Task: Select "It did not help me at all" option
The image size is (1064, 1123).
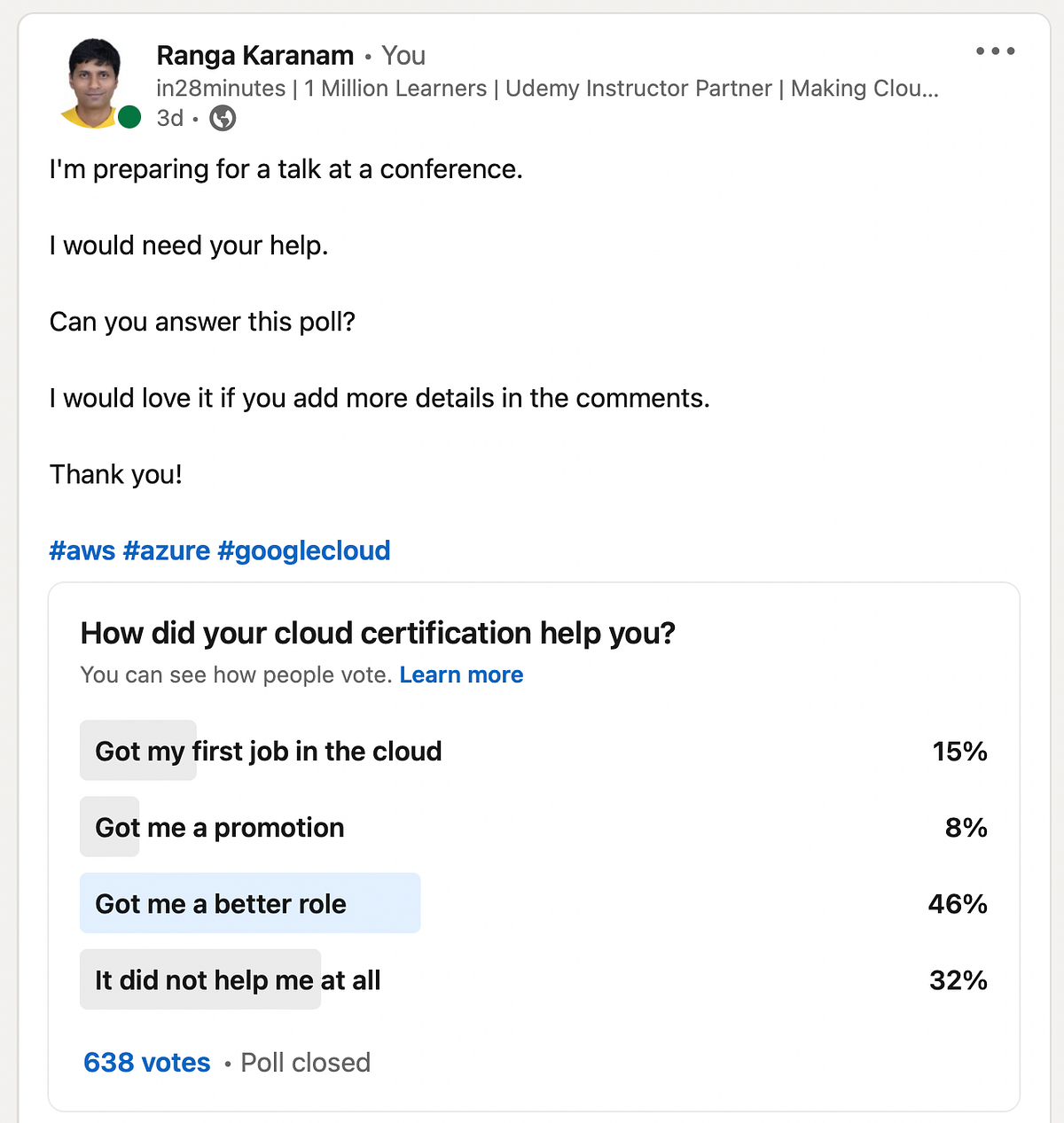Action: 238,980
